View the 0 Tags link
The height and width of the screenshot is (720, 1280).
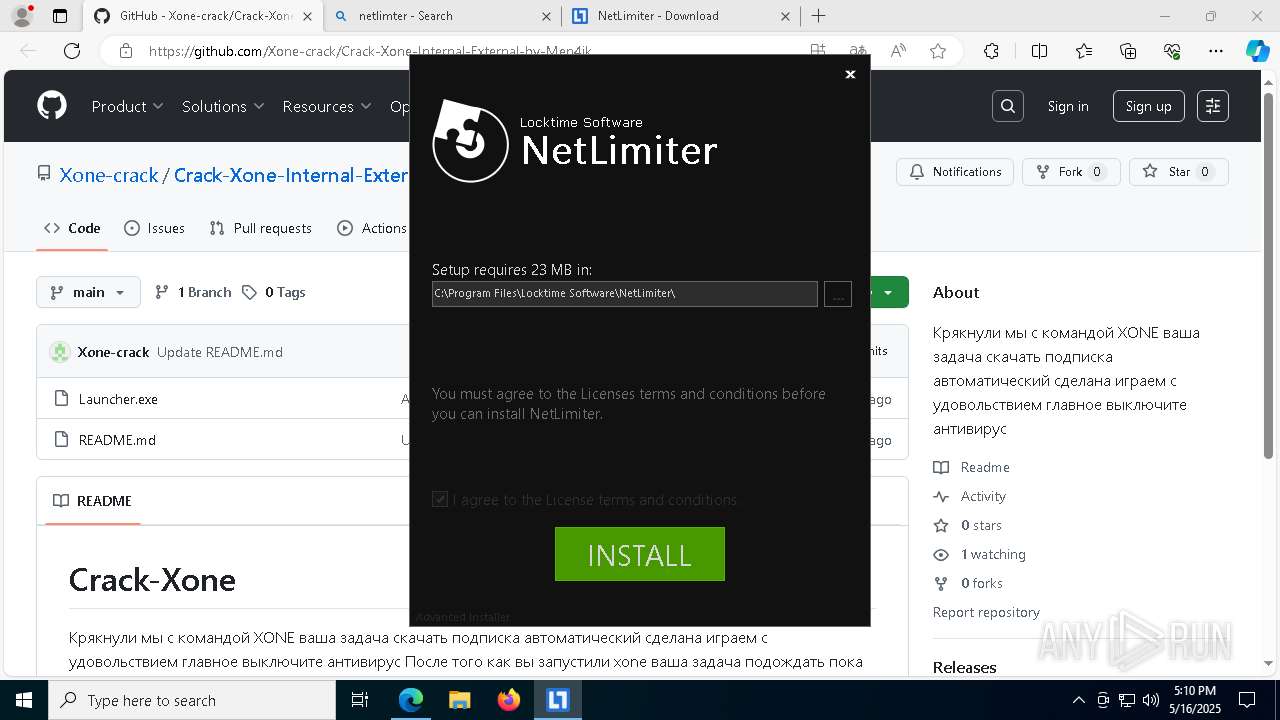coord(273,292)
